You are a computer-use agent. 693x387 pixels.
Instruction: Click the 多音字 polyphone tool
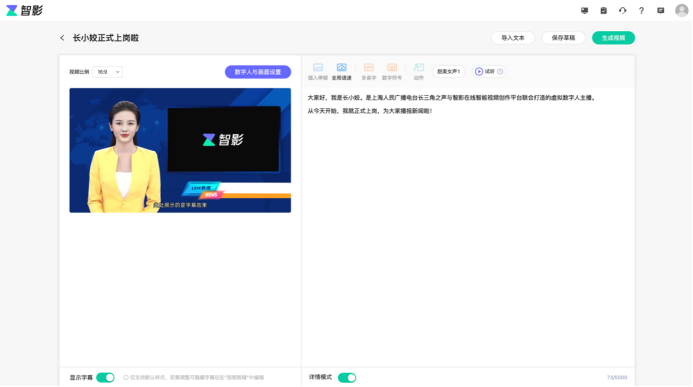(x=369, y=71)
